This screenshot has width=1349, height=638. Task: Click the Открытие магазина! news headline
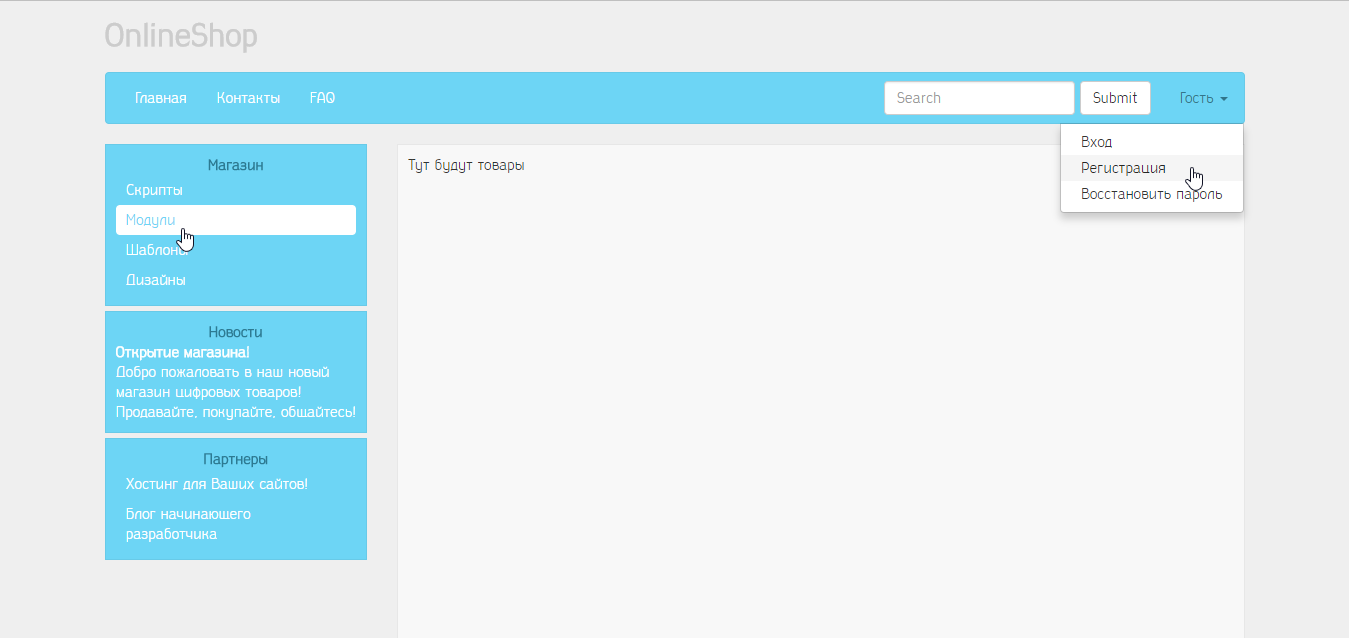[182, 352]
